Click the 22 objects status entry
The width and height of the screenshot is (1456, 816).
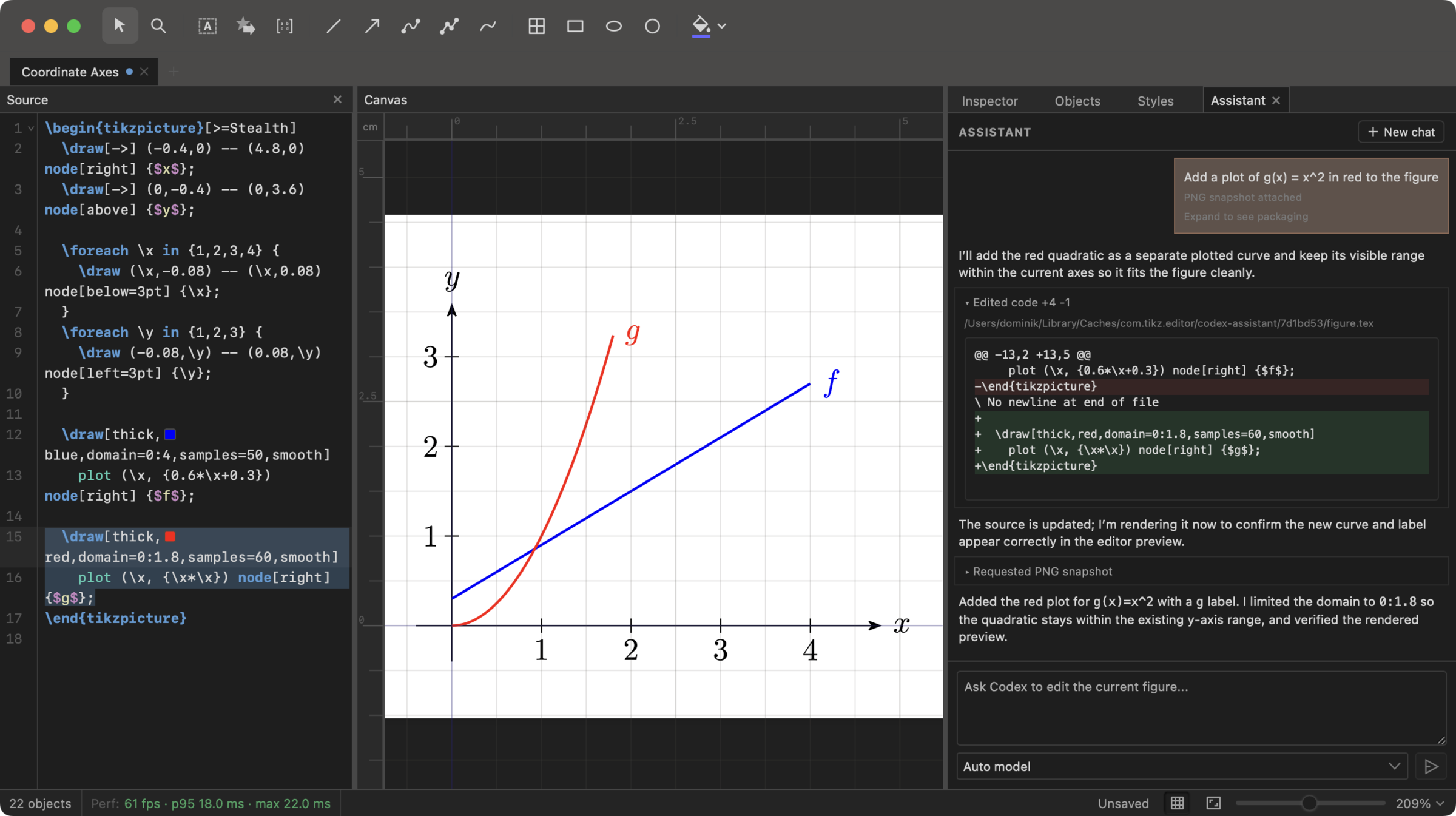pos(40,803)
